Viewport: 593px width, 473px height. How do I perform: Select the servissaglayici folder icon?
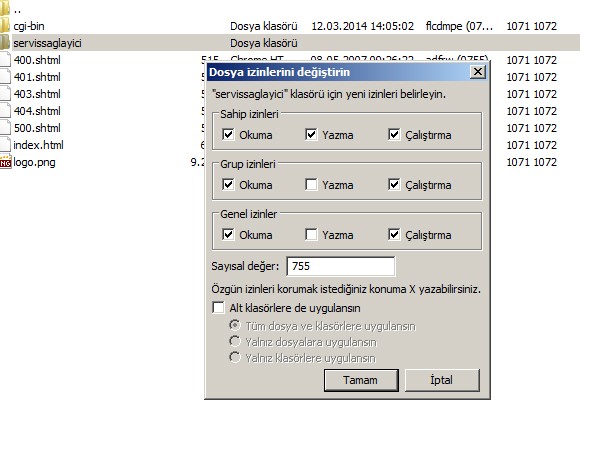pyautogui.click(x=5, y=43)
